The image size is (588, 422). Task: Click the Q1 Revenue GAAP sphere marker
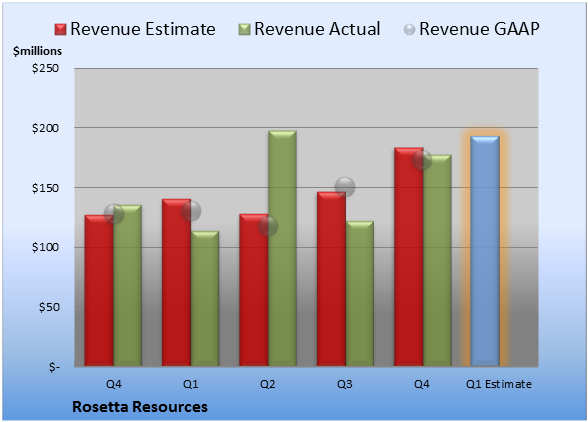click(x=191, y=211)
